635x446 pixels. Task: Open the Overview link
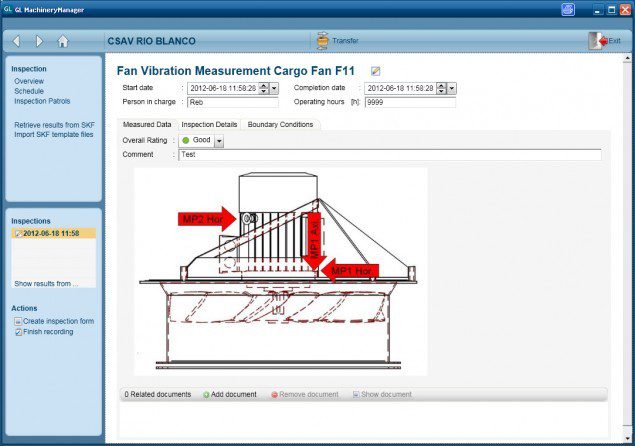[x=29, y=81]
